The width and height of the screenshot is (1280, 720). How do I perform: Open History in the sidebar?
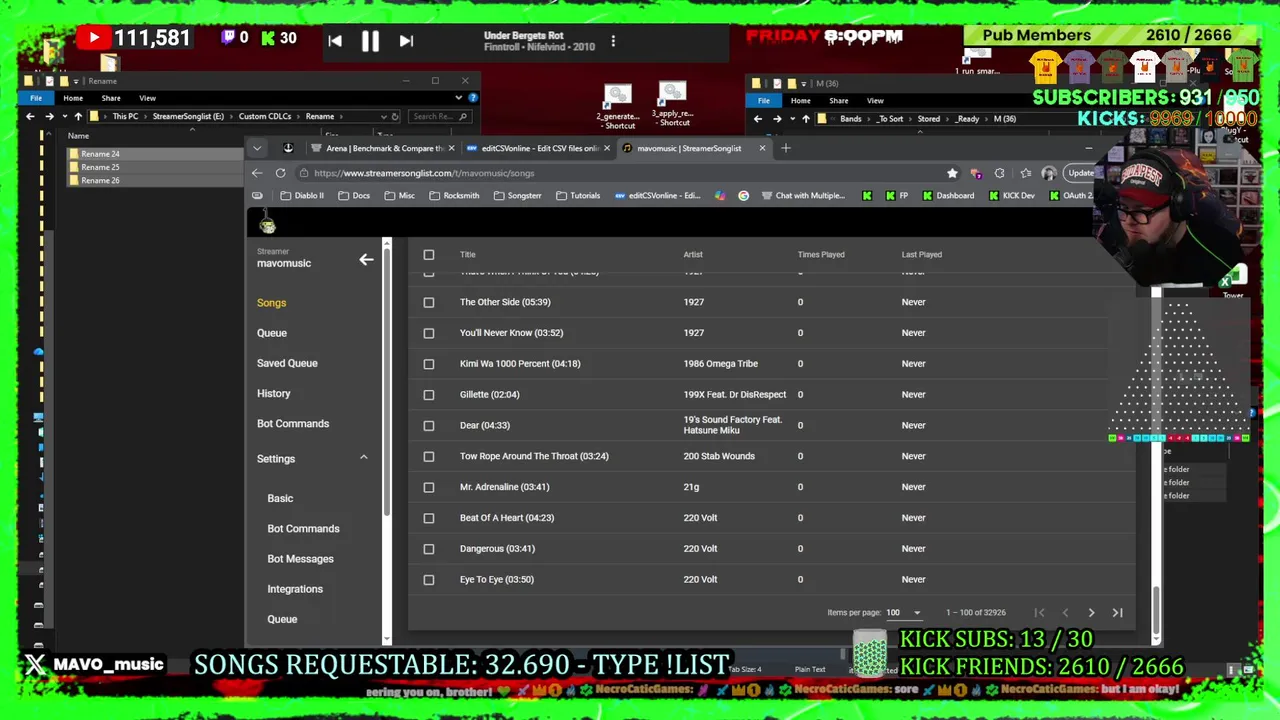273,394
